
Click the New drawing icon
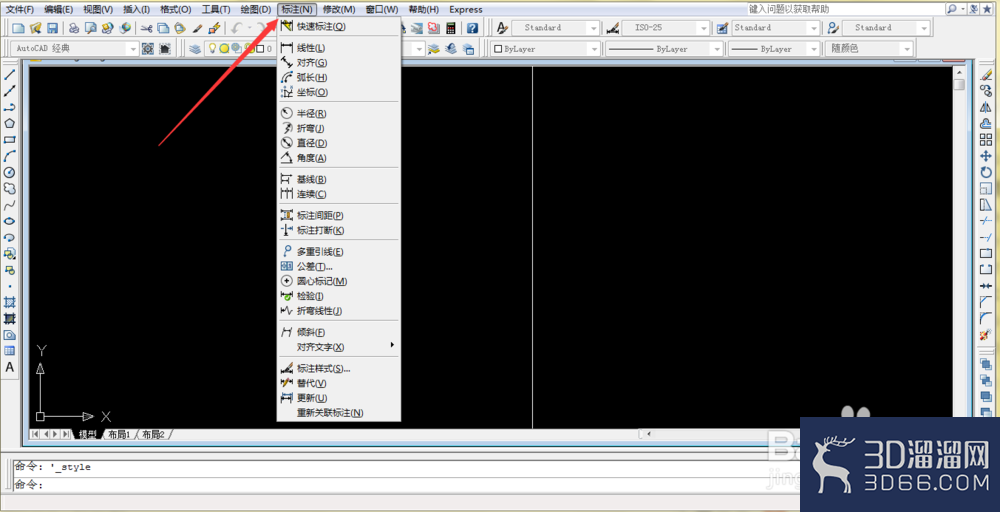coord(19,28)
